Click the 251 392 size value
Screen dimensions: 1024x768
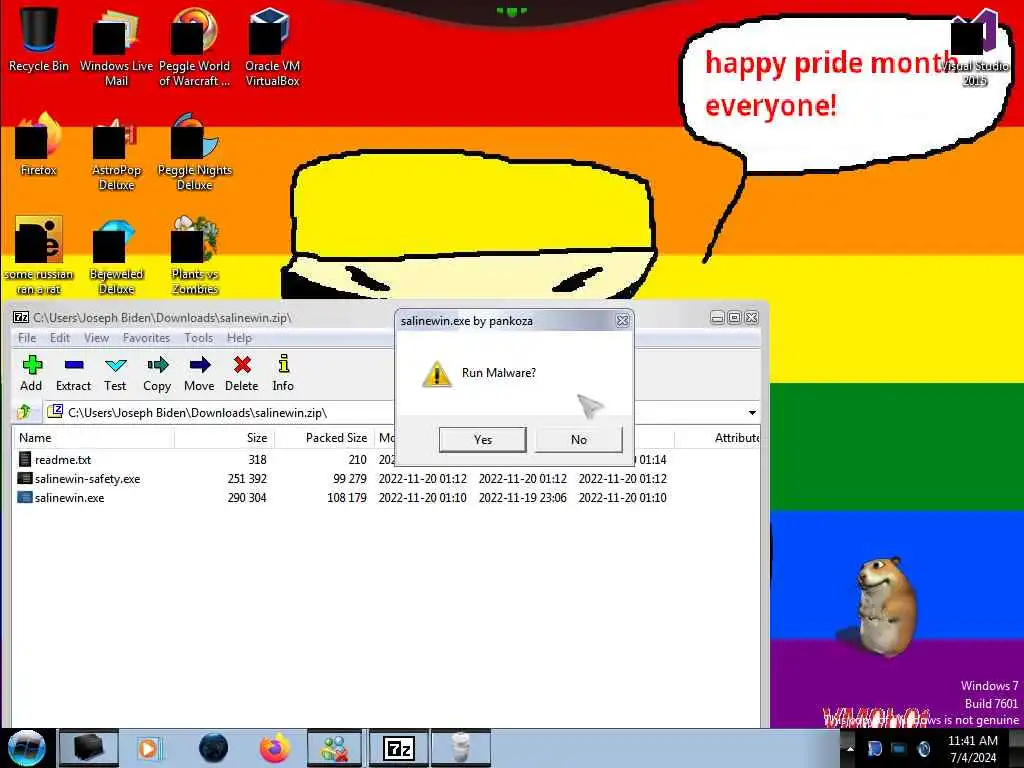(x=247, y=479)
